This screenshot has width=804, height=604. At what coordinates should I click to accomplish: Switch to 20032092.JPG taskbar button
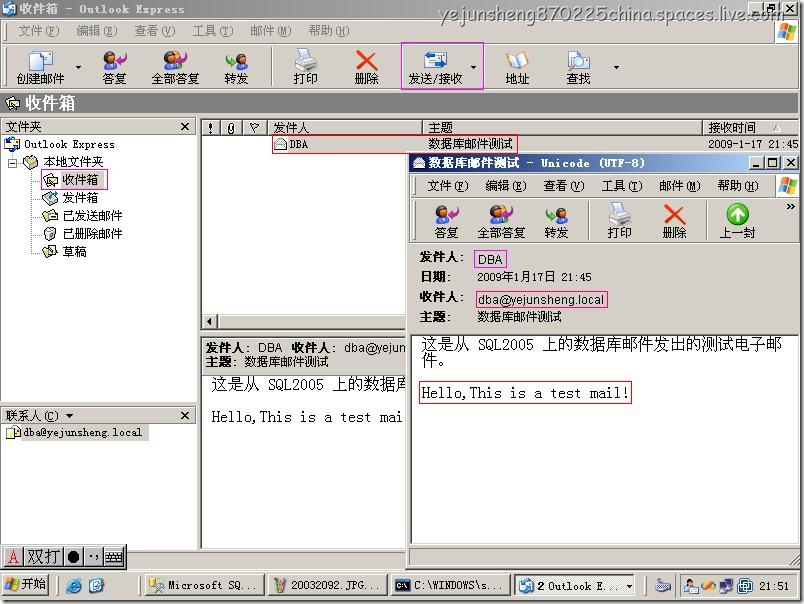click(x=327, y=585)
